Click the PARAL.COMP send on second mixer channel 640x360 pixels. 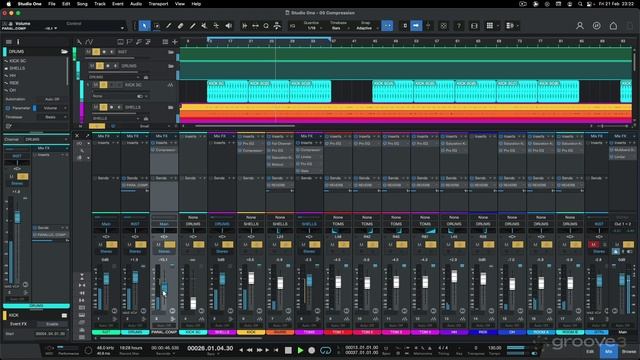point(135,185)
